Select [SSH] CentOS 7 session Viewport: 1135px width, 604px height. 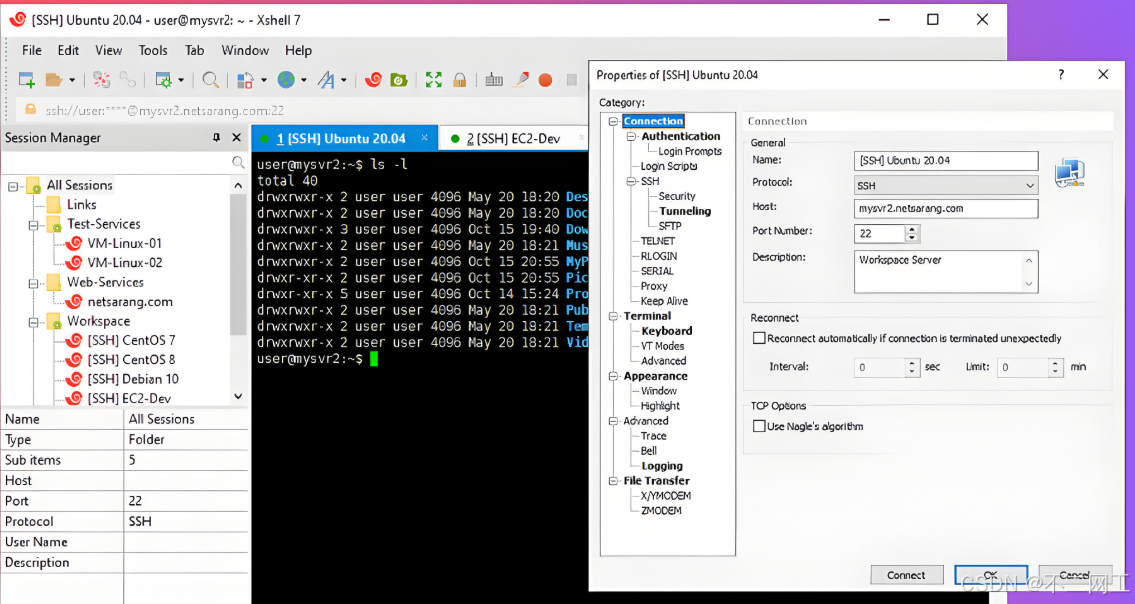click(131, 340)
